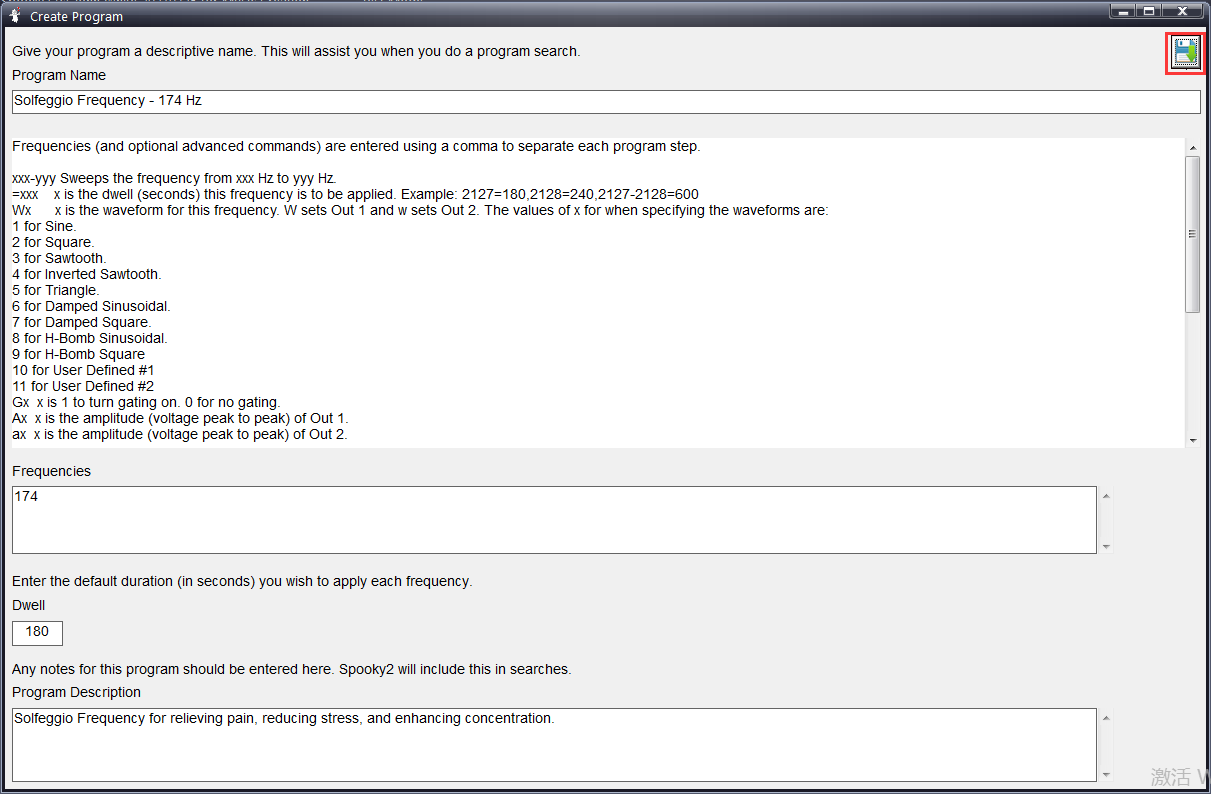The height and width of the screenshot is (794, 1211).
Task: Click the save program floppy disk icon
Action: [x=1186, y=53]
